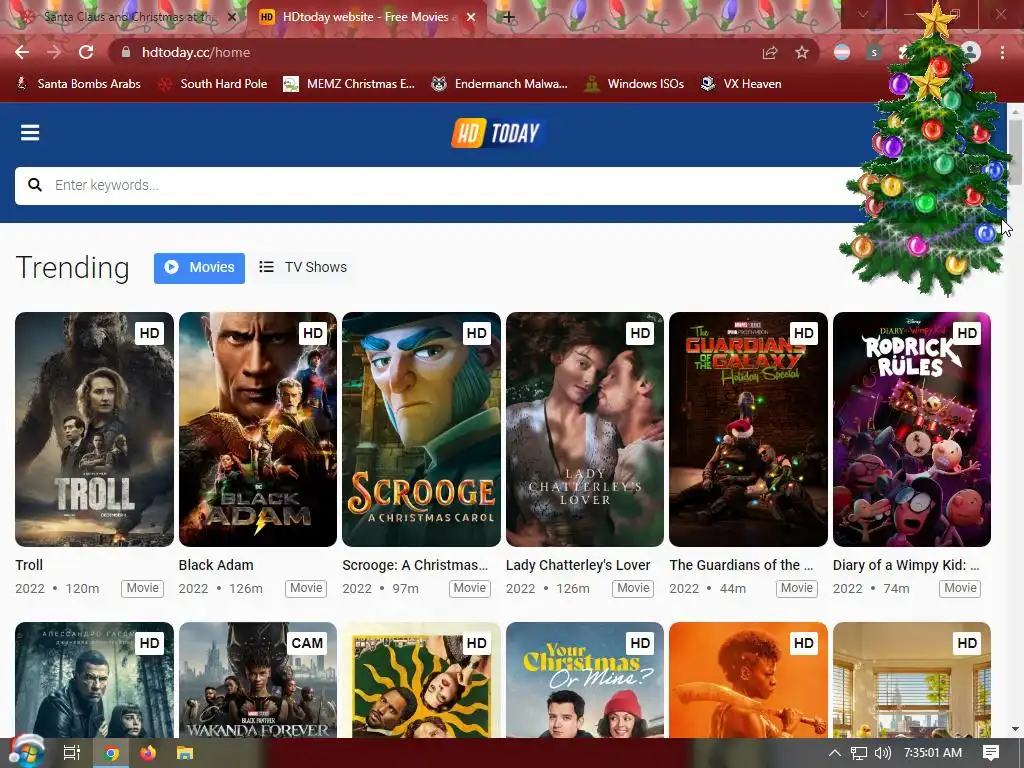Viewport: 1024px width, 768px height.
Task: Open the Guardians of the Galaxy Holiday Special poster
Action: click(748, 429)
